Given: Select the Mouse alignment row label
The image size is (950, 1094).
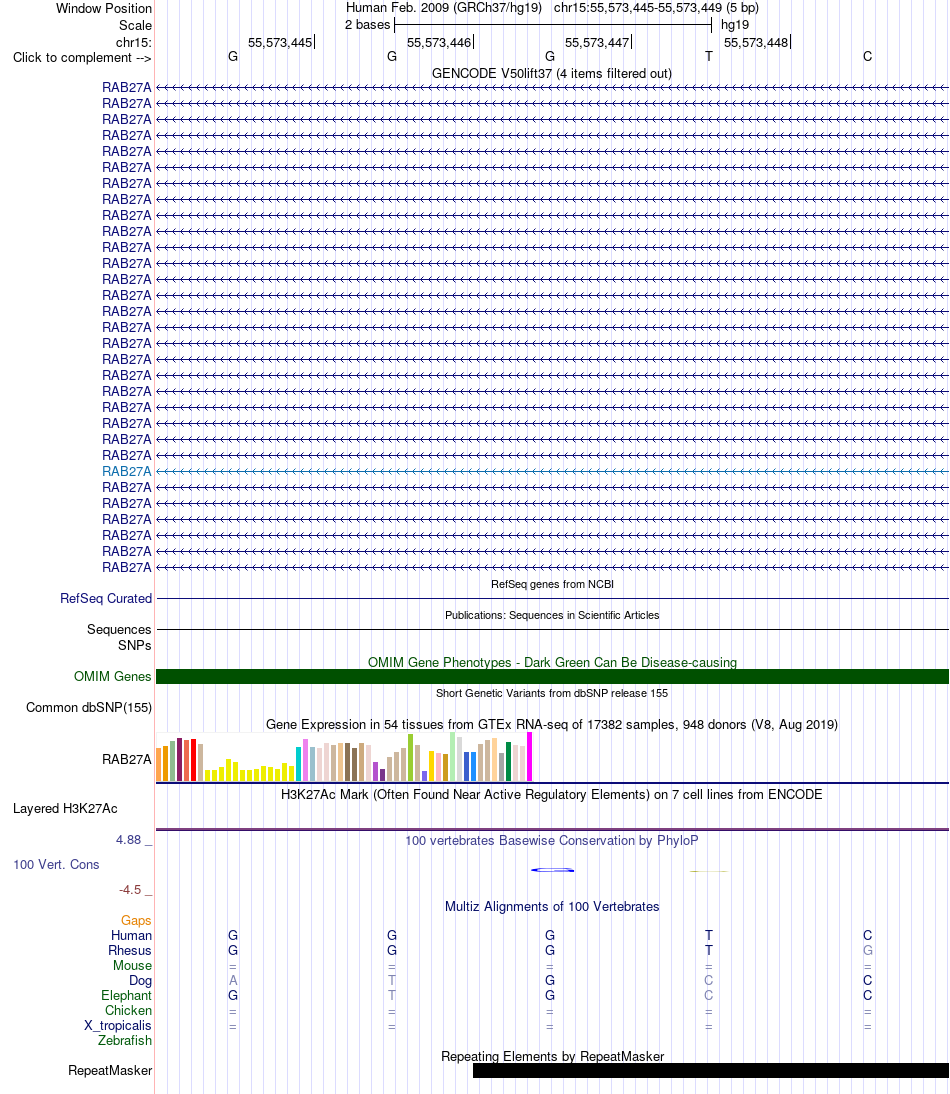Looking at the screenshot, I should click(x=132, y=966).
